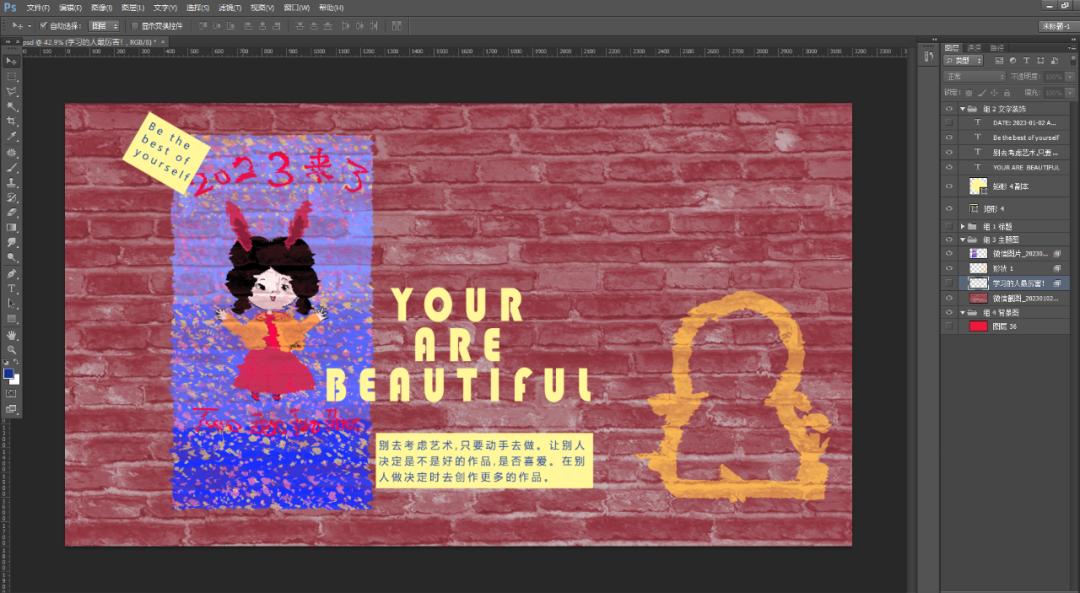The width and height of the screenshot is (1080, 593).
Task: Click the type layer filter icon
Action: coord(1026,61)
